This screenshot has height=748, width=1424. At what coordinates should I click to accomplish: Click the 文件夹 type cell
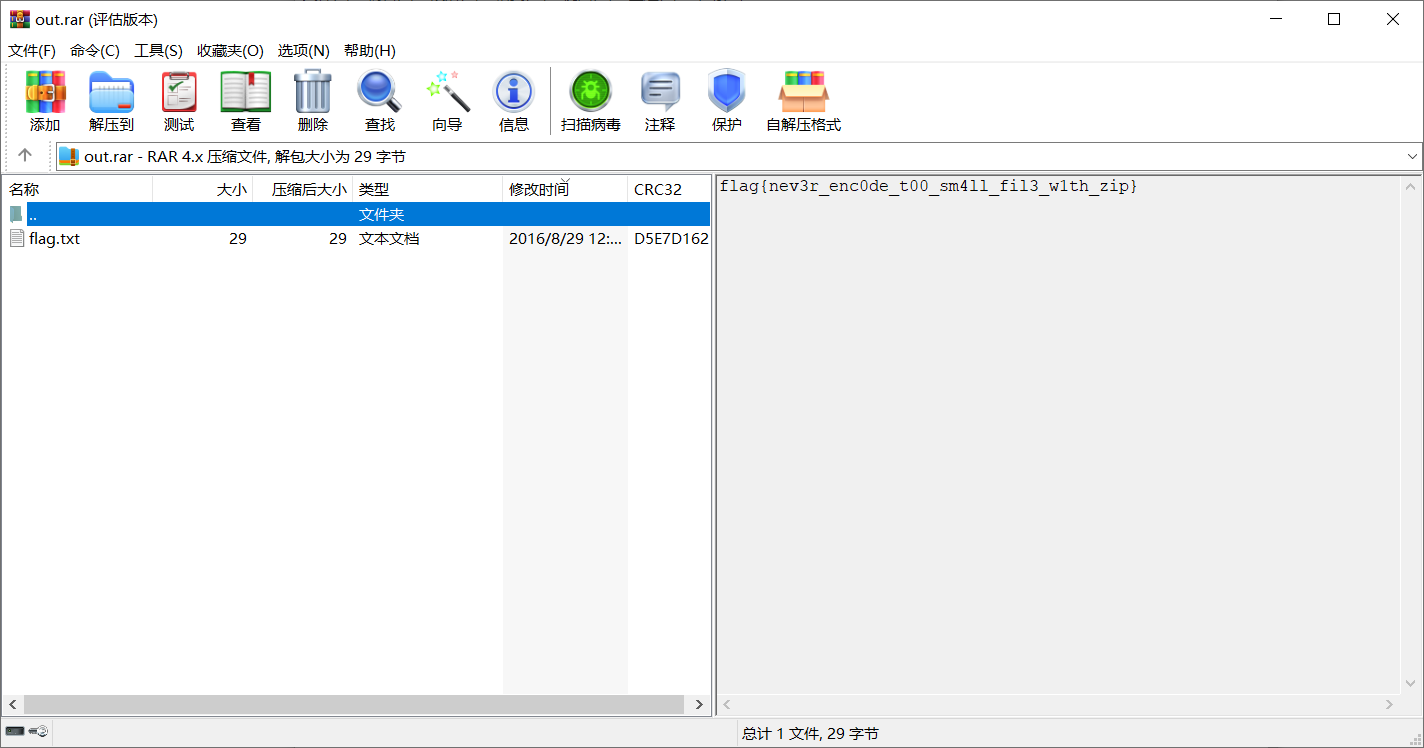(x=381, y=214)
